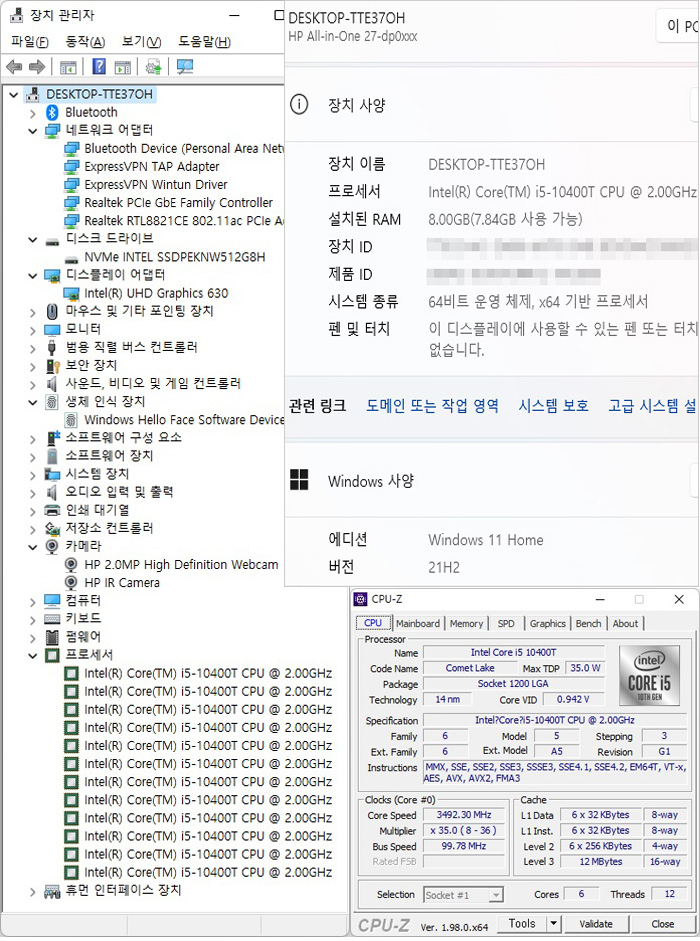
Task: Click the 보안 장치 category icon
Action: tap(52, 365)
